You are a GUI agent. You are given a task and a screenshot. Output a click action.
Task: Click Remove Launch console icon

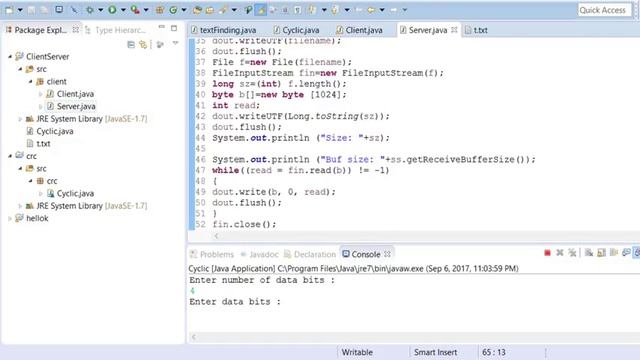click(x=560, y=253)
